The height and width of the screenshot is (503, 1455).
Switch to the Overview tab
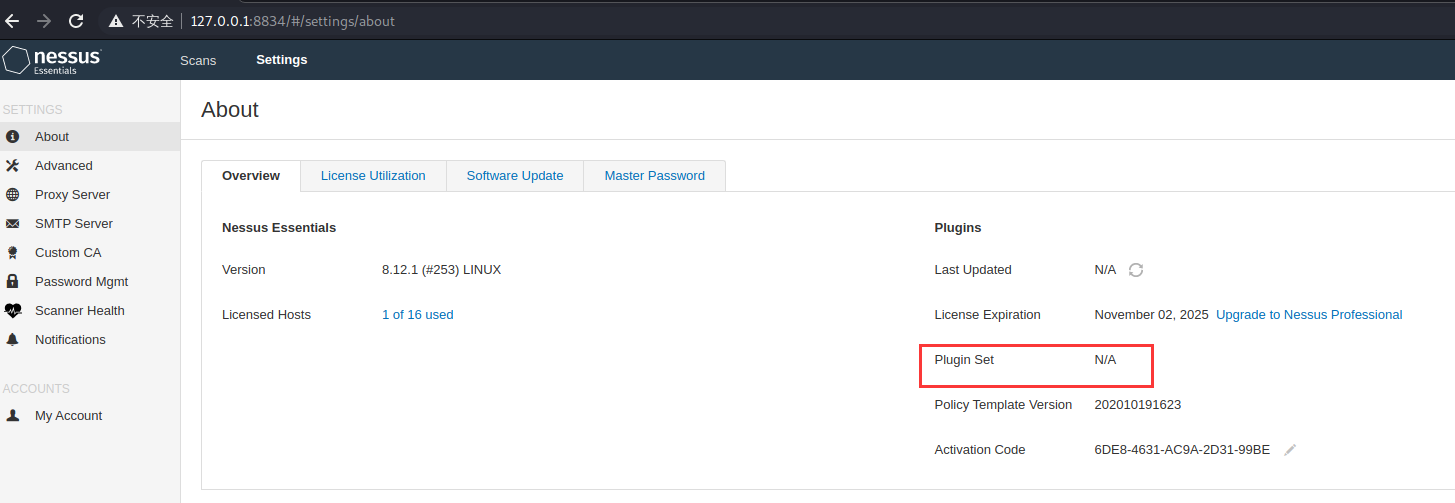pyautogui.click(x=251, y=175)
